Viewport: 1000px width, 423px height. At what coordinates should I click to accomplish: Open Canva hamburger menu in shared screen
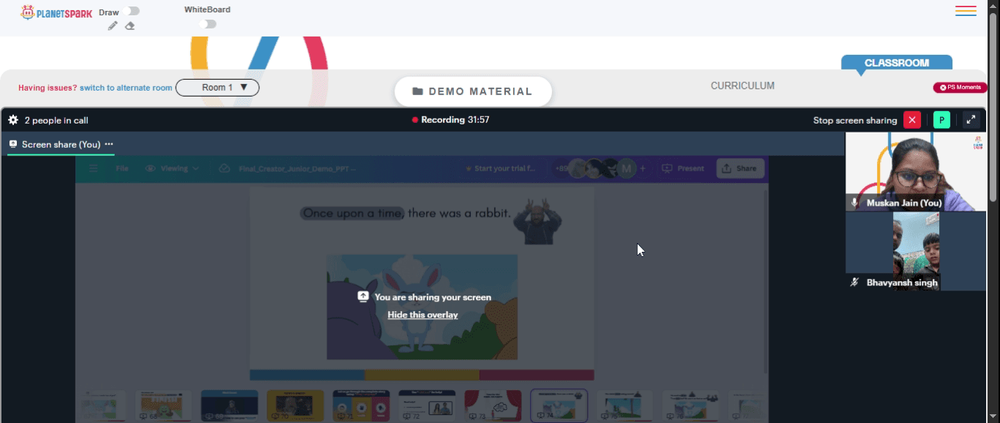pos(93,168)
